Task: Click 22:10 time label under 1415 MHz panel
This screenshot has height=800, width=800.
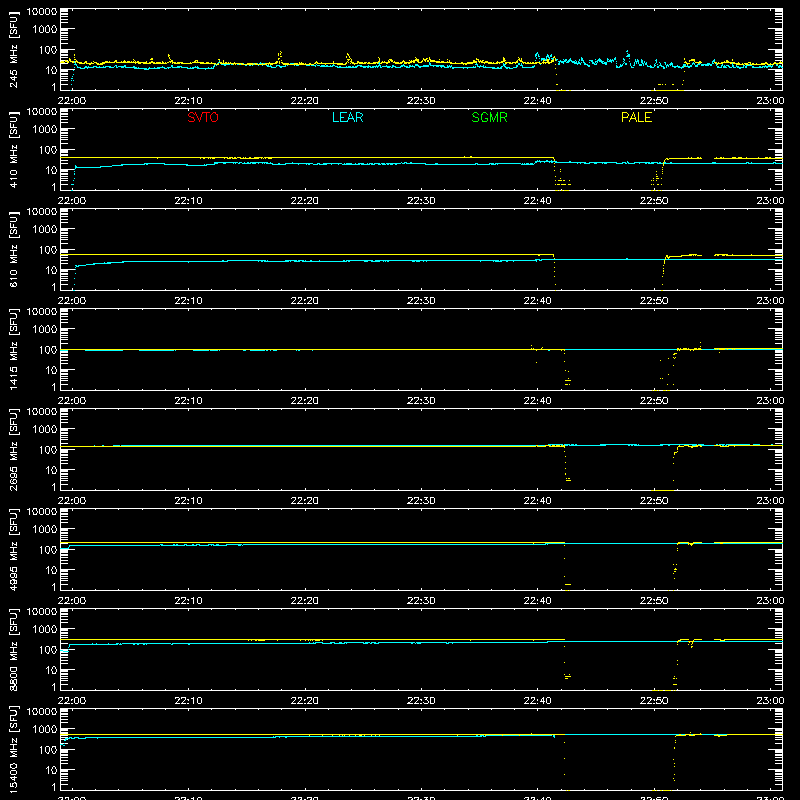Action: pyautogui.click(x=188, y=401)
